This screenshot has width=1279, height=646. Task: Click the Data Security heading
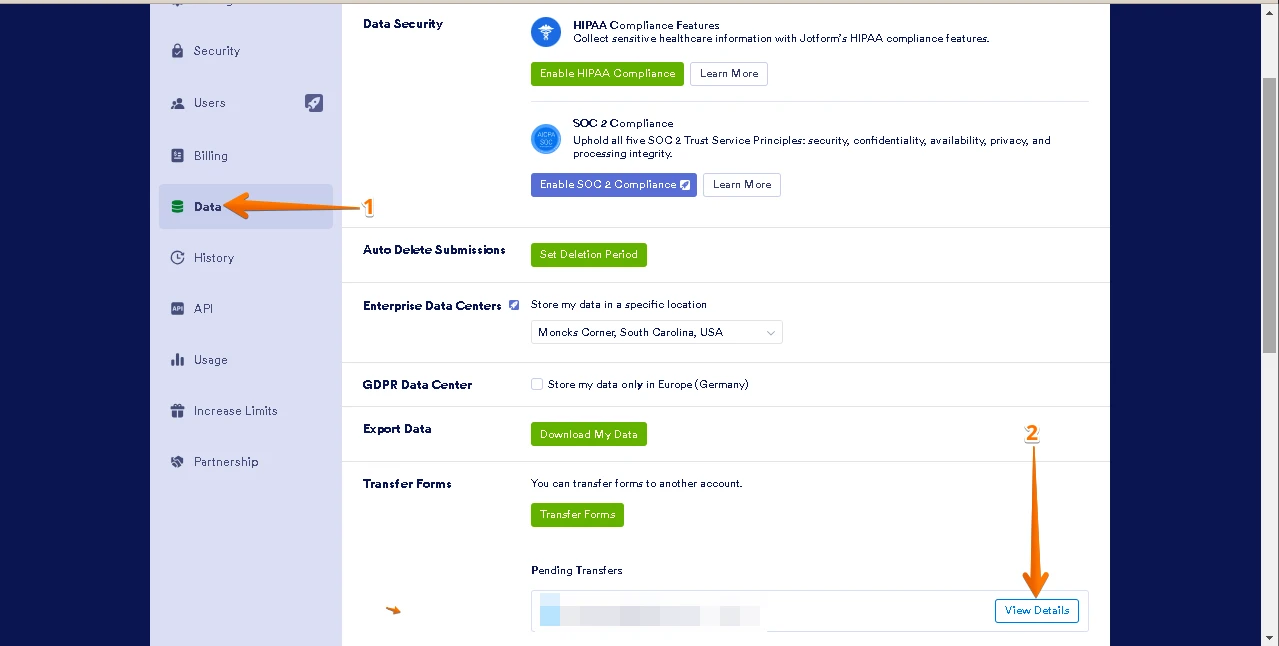[x=402, y=24]
